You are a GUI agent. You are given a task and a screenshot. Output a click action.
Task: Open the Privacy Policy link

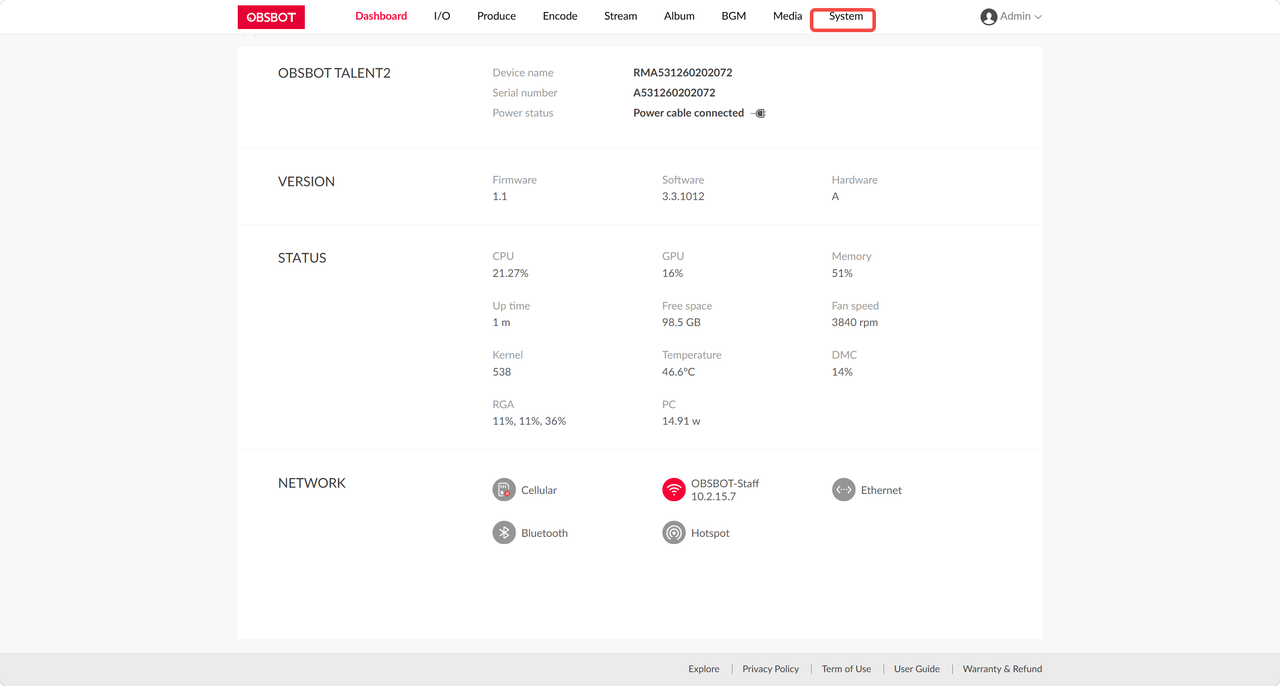[771, 669]
